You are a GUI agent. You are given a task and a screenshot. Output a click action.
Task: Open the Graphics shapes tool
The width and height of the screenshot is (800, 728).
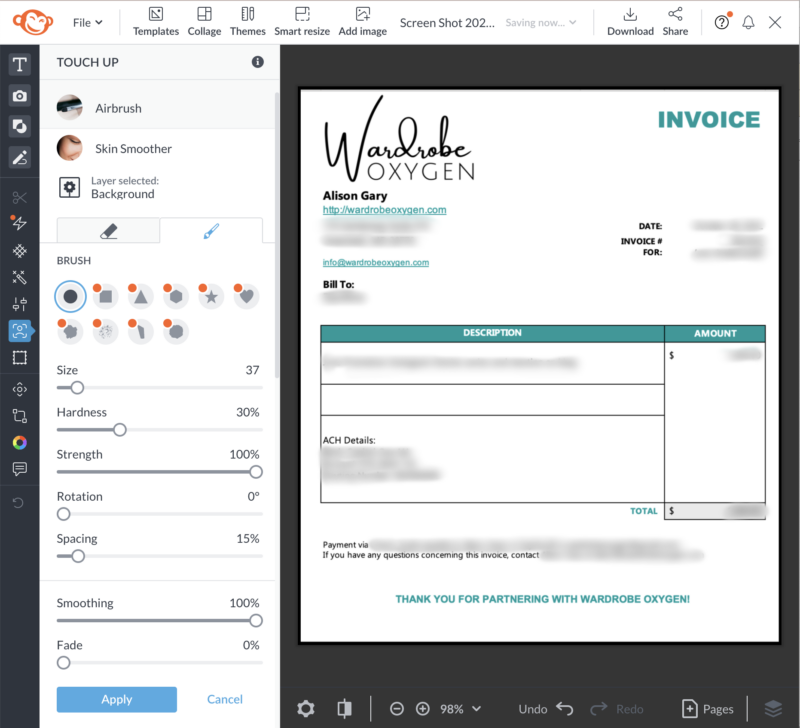[x=19, y=126]
